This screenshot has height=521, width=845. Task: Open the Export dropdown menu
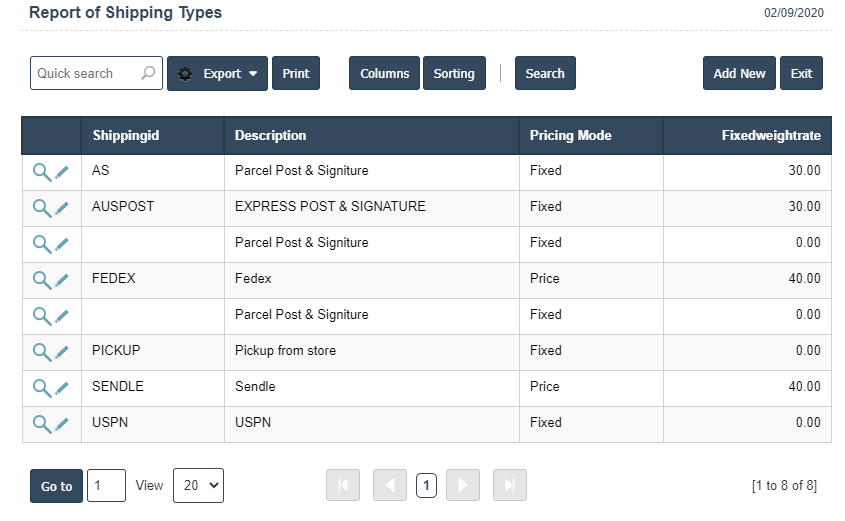(x=217, y=73)
